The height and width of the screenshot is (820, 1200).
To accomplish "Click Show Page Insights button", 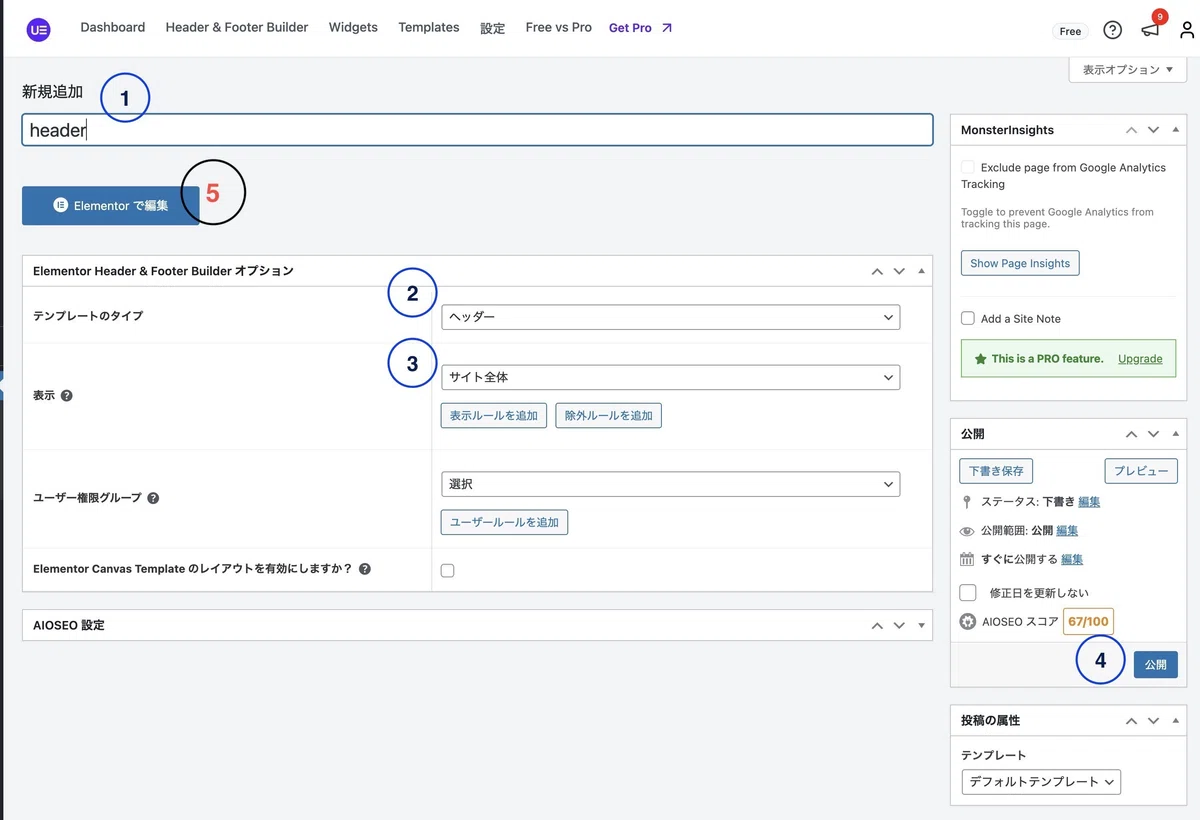I will coord(1020,263).
